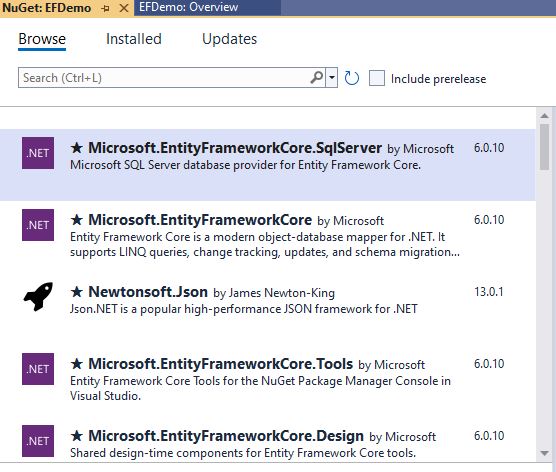Click the rocket icon for Newtonsoft.Json
Screen dimensions: 556x472
(38, 296)
